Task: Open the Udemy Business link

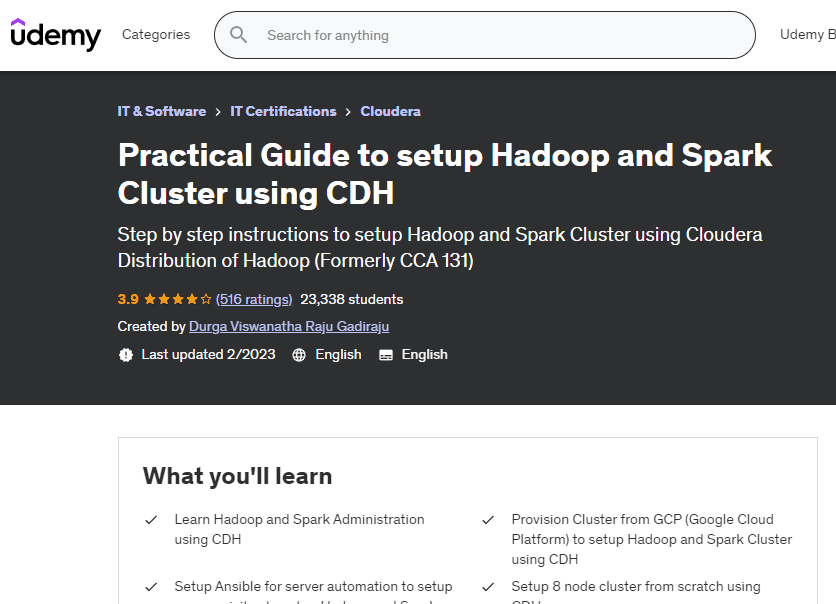Action: (x=807, y=35)
